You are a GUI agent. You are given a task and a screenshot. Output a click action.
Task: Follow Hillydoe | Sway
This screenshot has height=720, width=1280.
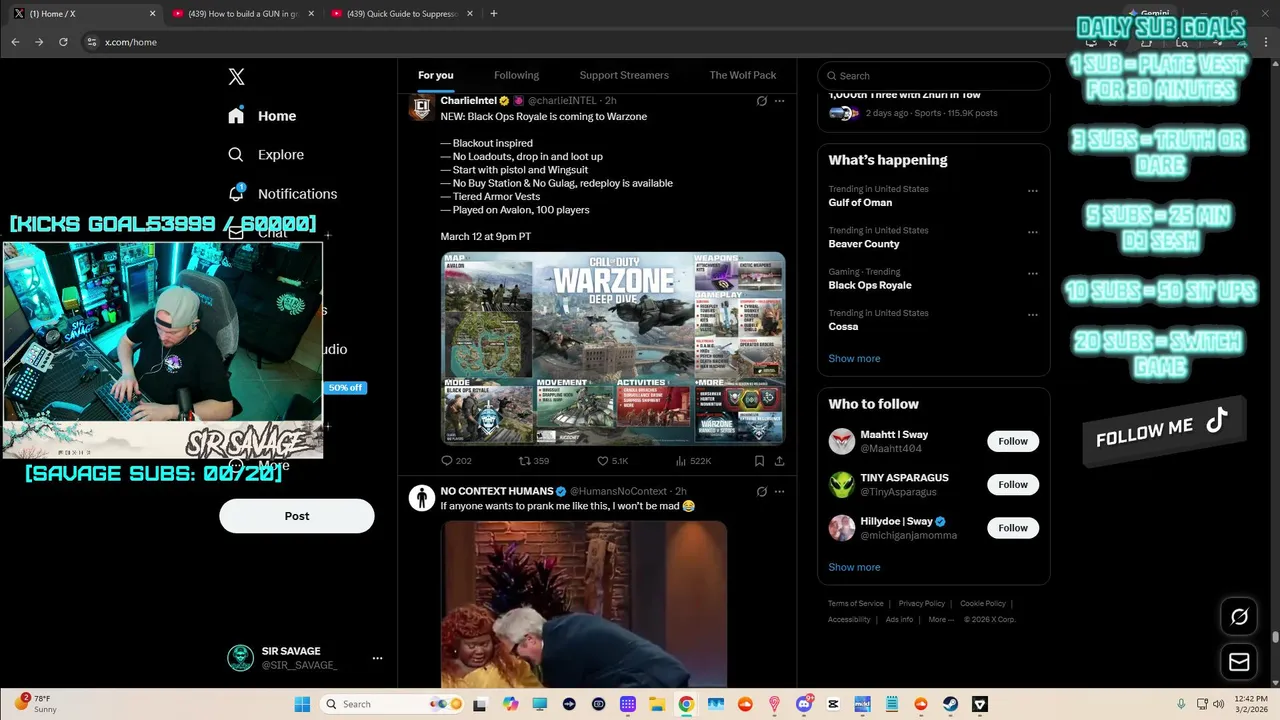point(1013,527)
